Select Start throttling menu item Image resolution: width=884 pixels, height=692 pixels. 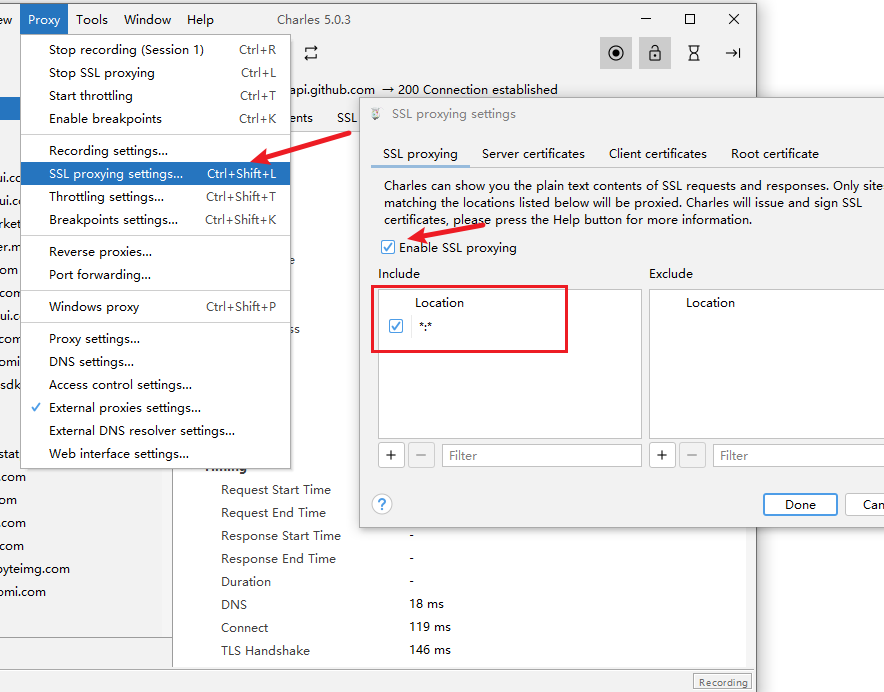coord(156,96)
